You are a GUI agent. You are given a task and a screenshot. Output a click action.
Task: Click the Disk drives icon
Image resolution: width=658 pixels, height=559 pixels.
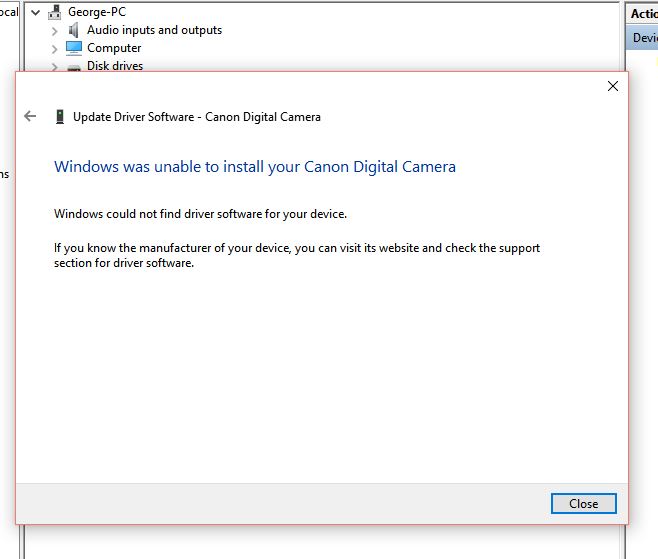click(74, 67)
